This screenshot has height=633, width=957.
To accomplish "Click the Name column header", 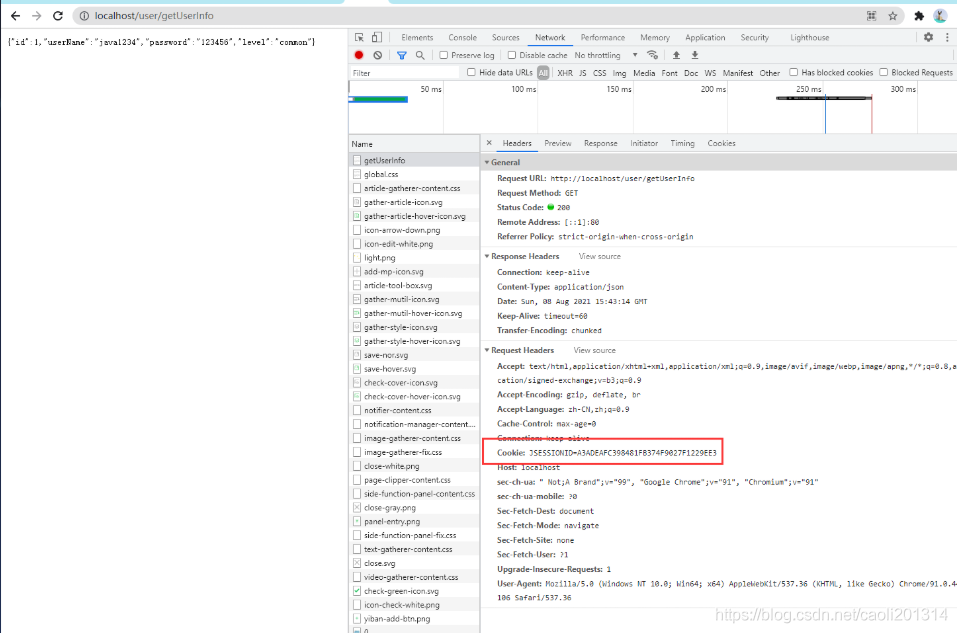I will click(x=414, y=144).
